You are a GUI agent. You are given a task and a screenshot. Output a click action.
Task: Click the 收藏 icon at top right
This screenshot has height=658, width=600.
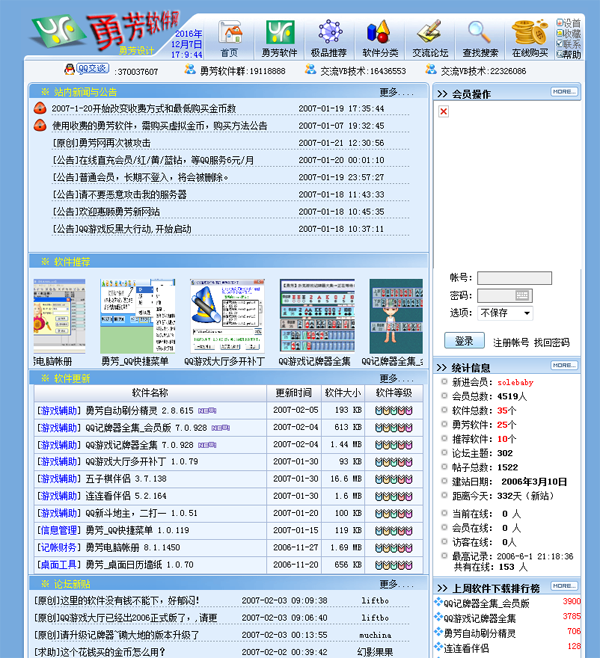[x=559, y=33]
